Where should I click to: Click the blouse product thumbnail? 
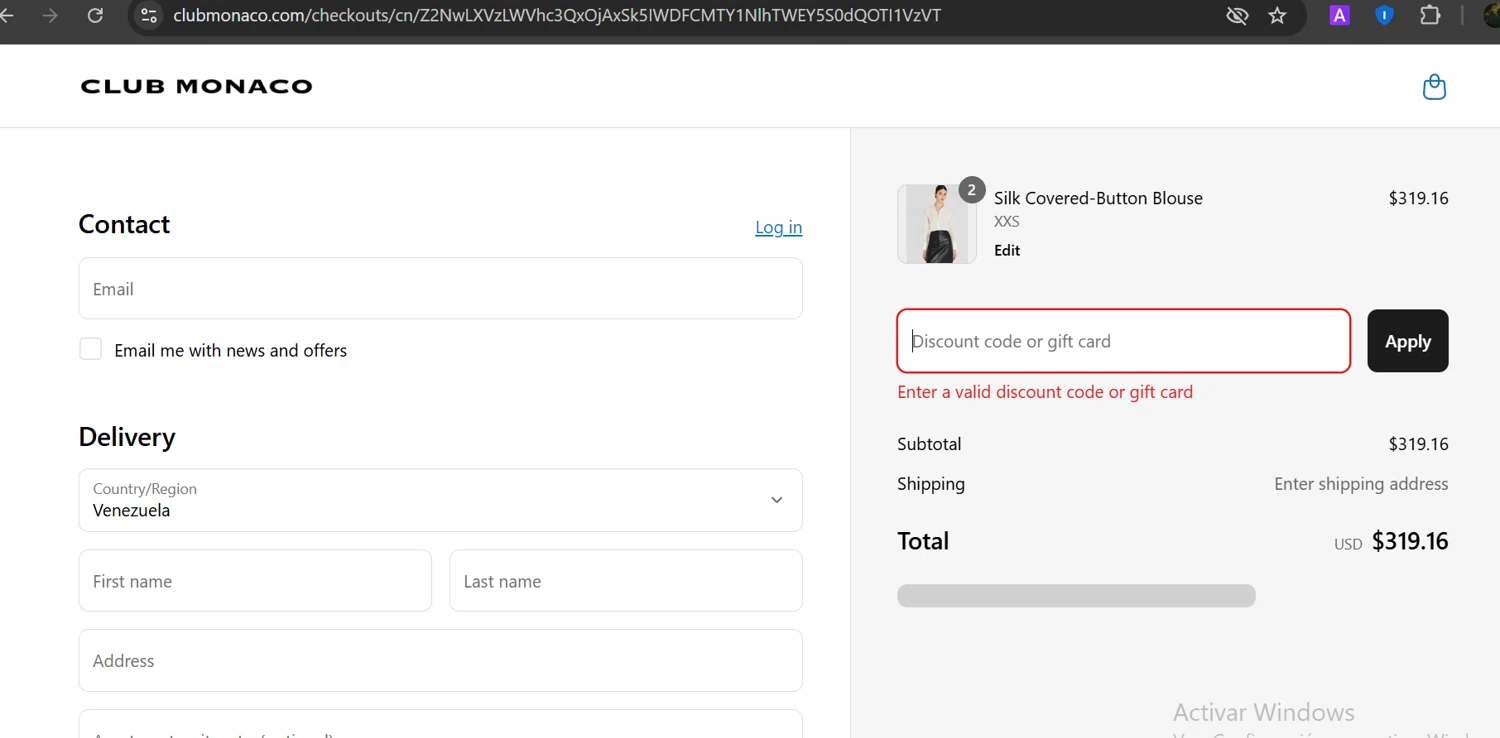[937, 224]
